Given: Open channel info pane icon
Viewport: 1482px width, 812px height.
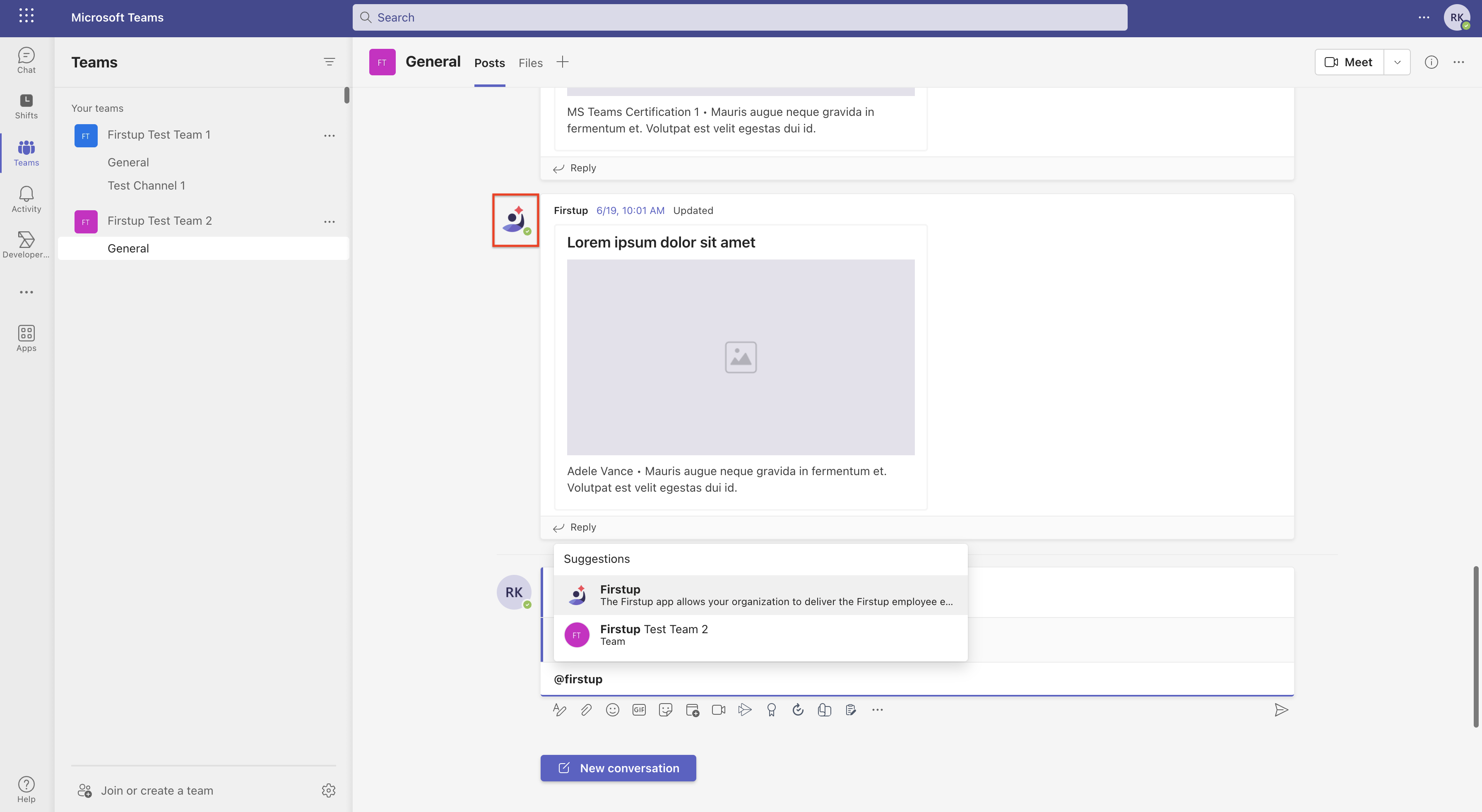Looking at the screenshot, I should pos(1431,62).
